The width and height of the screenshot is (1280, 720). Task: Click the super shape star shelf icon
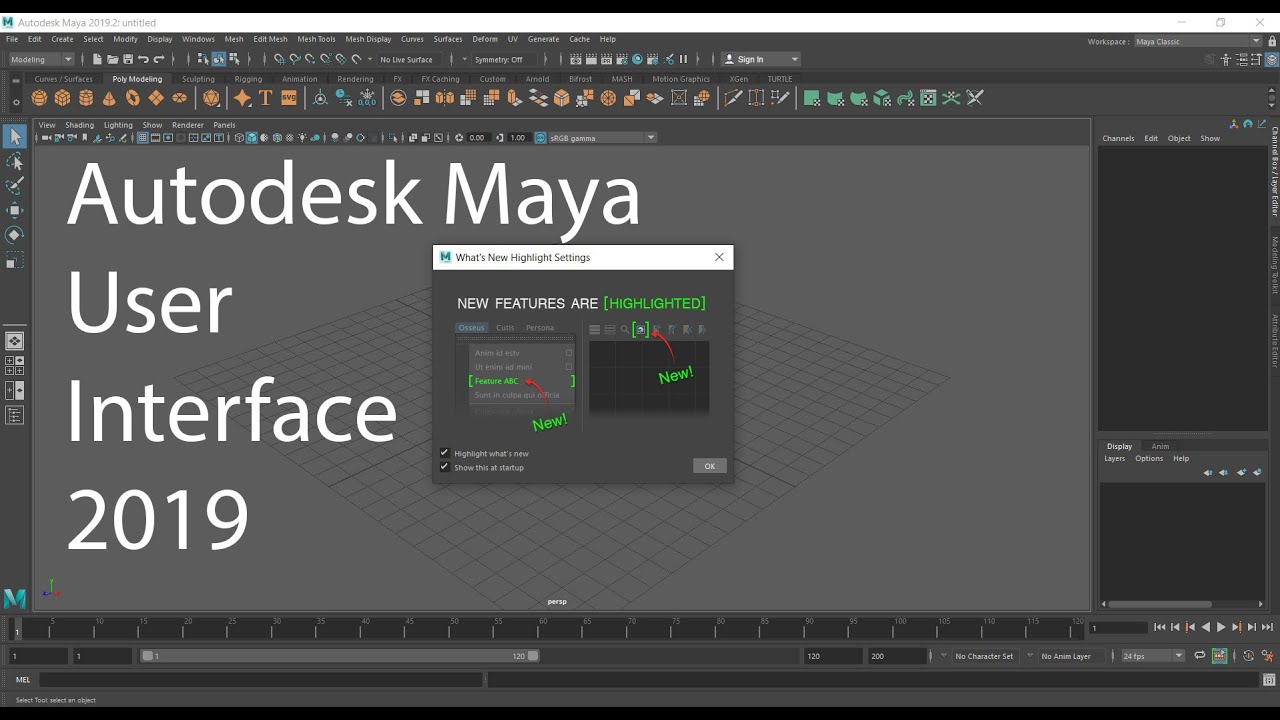click(242, 98)
